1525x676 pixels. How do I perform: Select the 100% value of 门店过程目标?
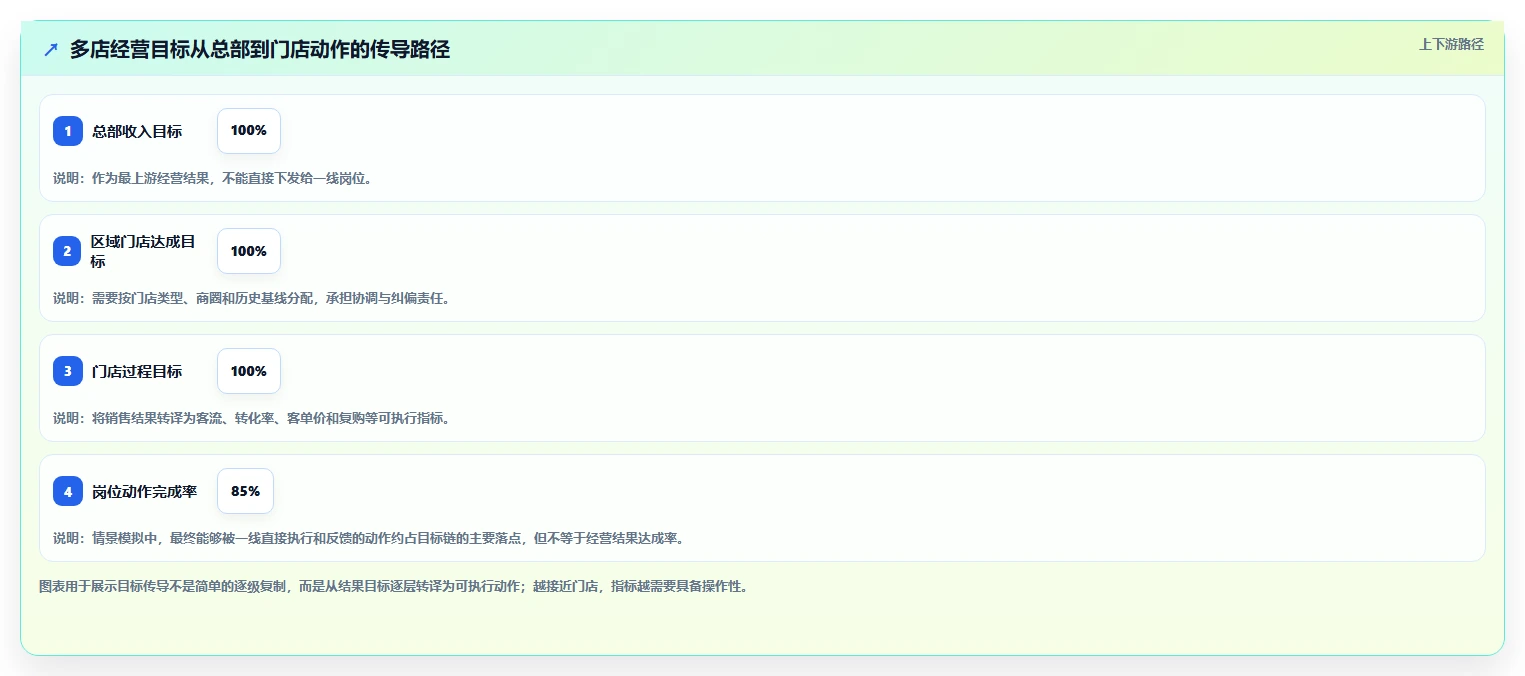pyautogui.click(x=249, y=371)
